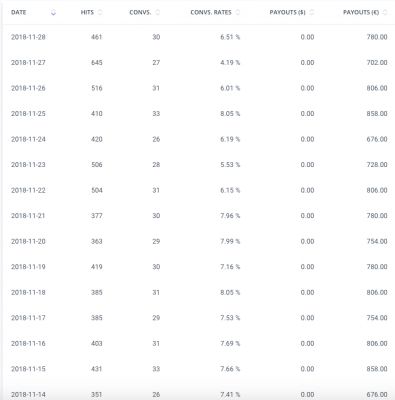Select the 2018-11-28 date row
Viewport: 395px width, 400px height.
(197, 37)
